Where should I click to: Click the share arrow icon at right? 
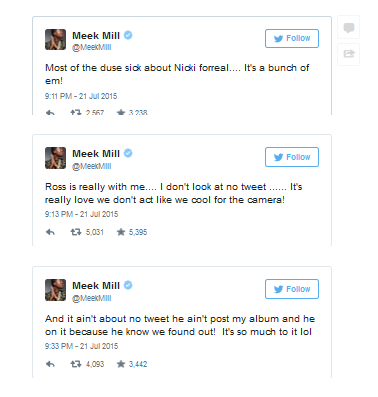coord(349,54)
